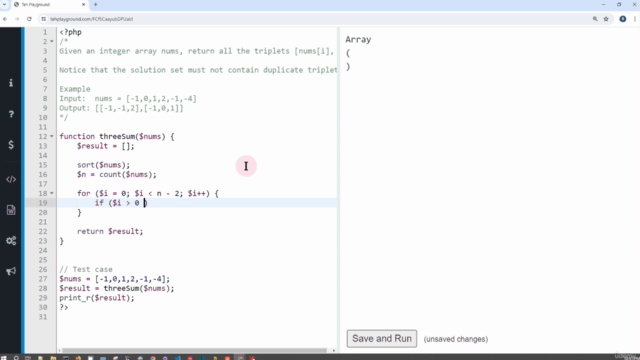The image size is (640, 360).
Task: Open the info icon in the sidebar
Action: [x=11, y=83]
